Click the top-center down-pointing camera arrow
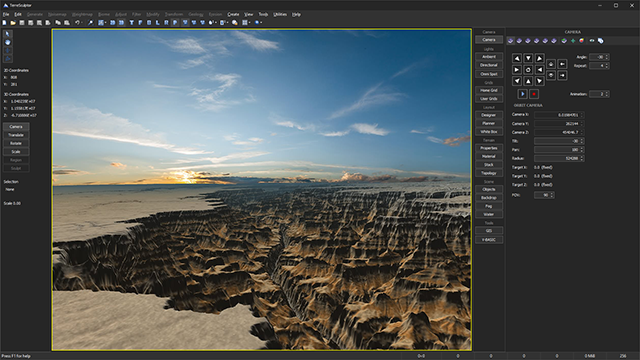The width and height of the screenshot is (640, 360). tap(528, 58)
